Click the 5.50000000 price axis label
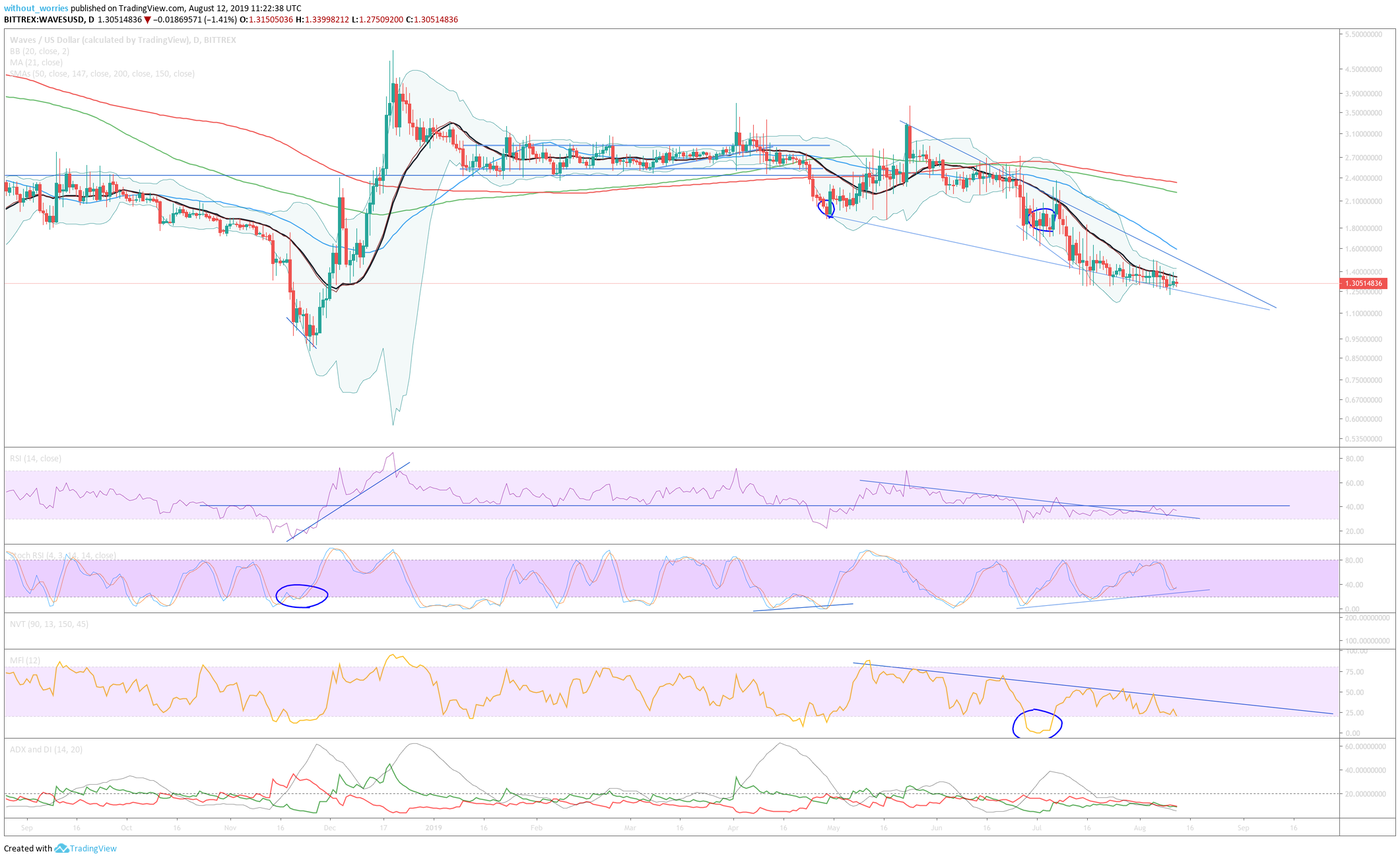The height and width of the screenshot is (860, 1400). [1364, 34]
